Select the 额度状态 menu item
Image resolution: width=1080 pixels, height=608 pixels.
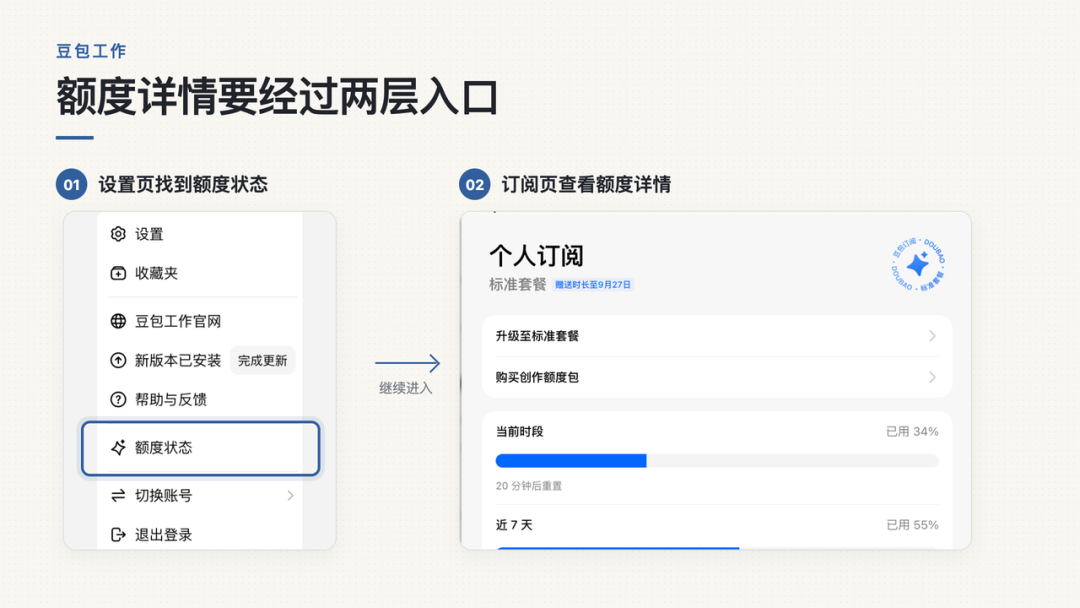[x=200, y=448]
